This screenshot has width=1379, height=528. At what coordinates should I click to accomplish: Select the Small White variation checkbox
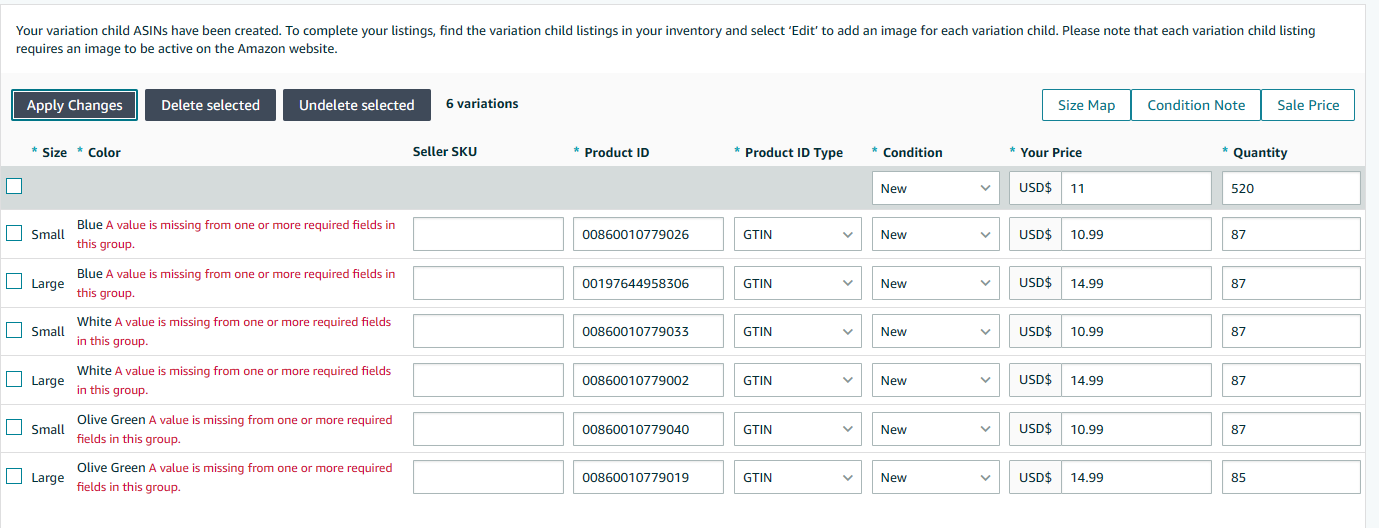point(14,329)
